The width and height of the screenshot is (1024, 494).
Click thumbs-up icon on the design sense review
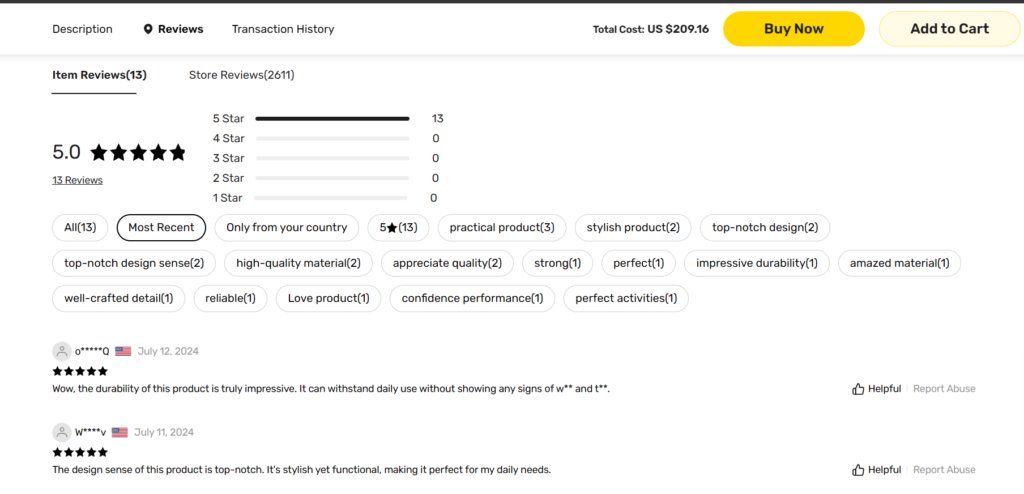click(x=858, y=470)
